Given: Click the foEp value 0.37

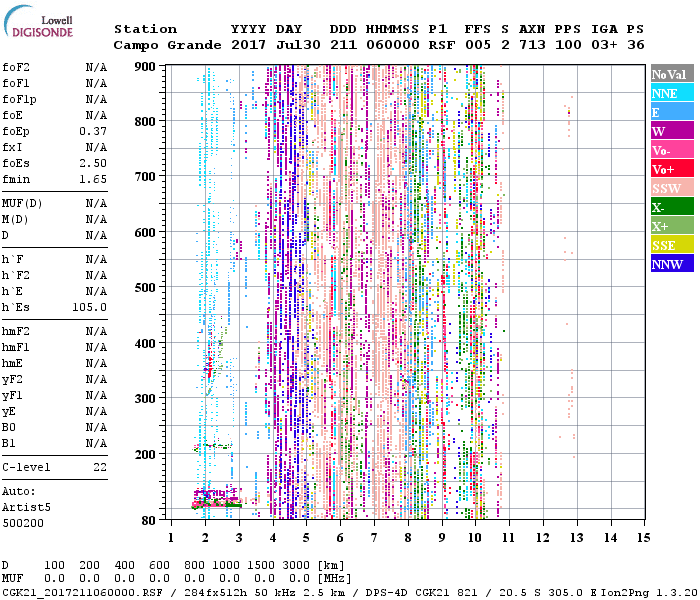Looking at the screenshot, I should [93, 131].
